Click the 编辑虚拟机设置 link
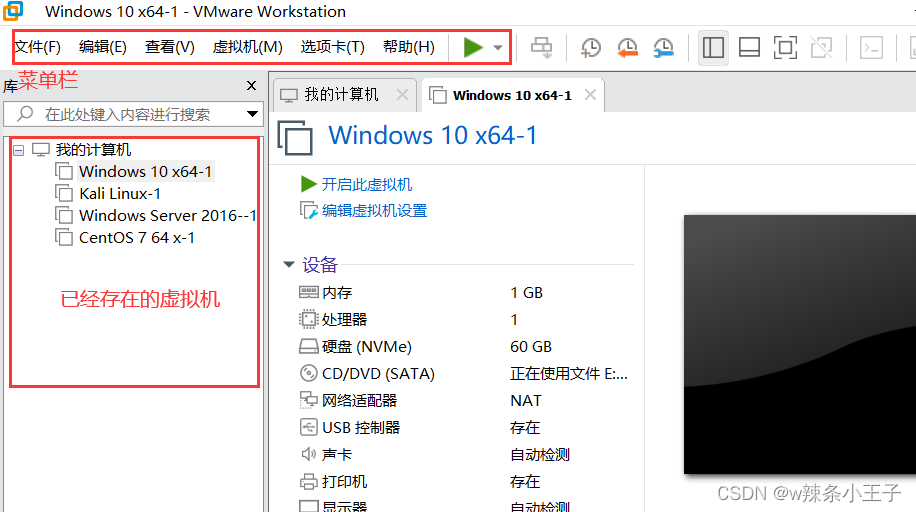 [374, 210]
